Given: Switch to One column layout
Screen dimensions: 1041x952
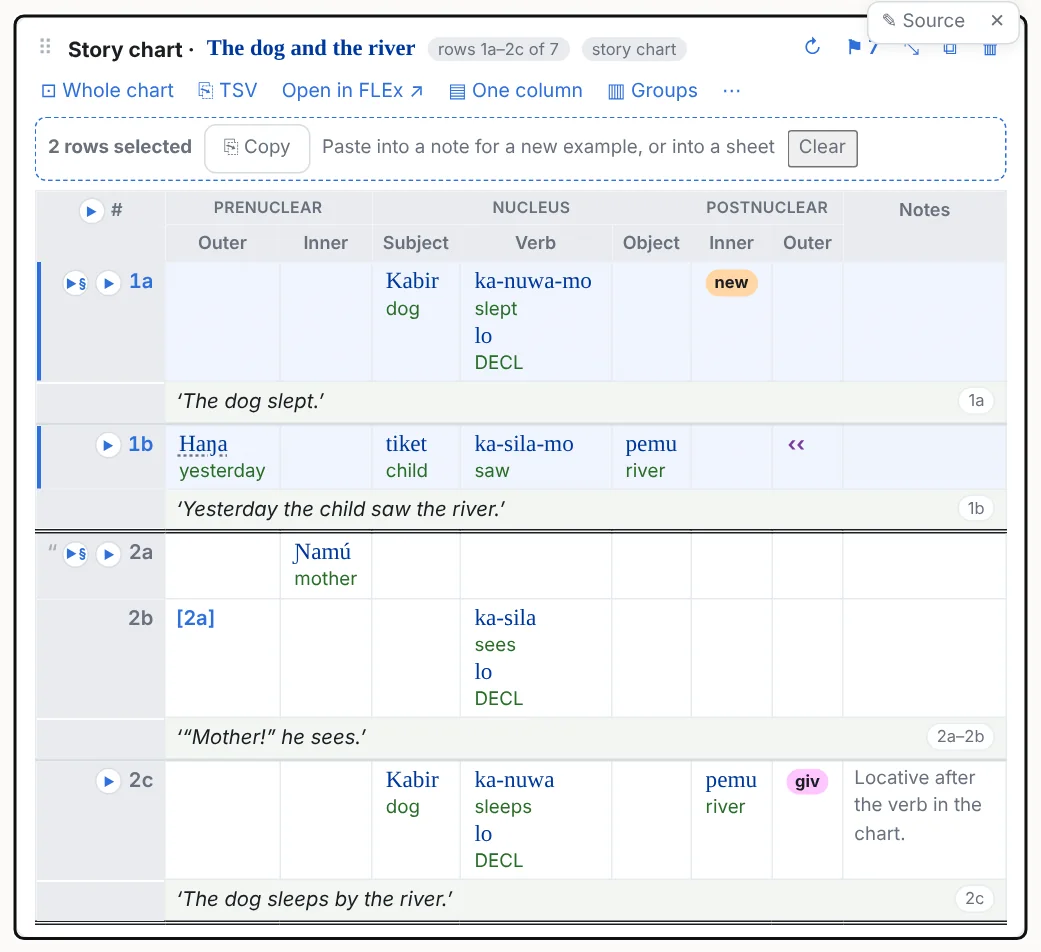Looking at the screenshot, I should point(516,90).
